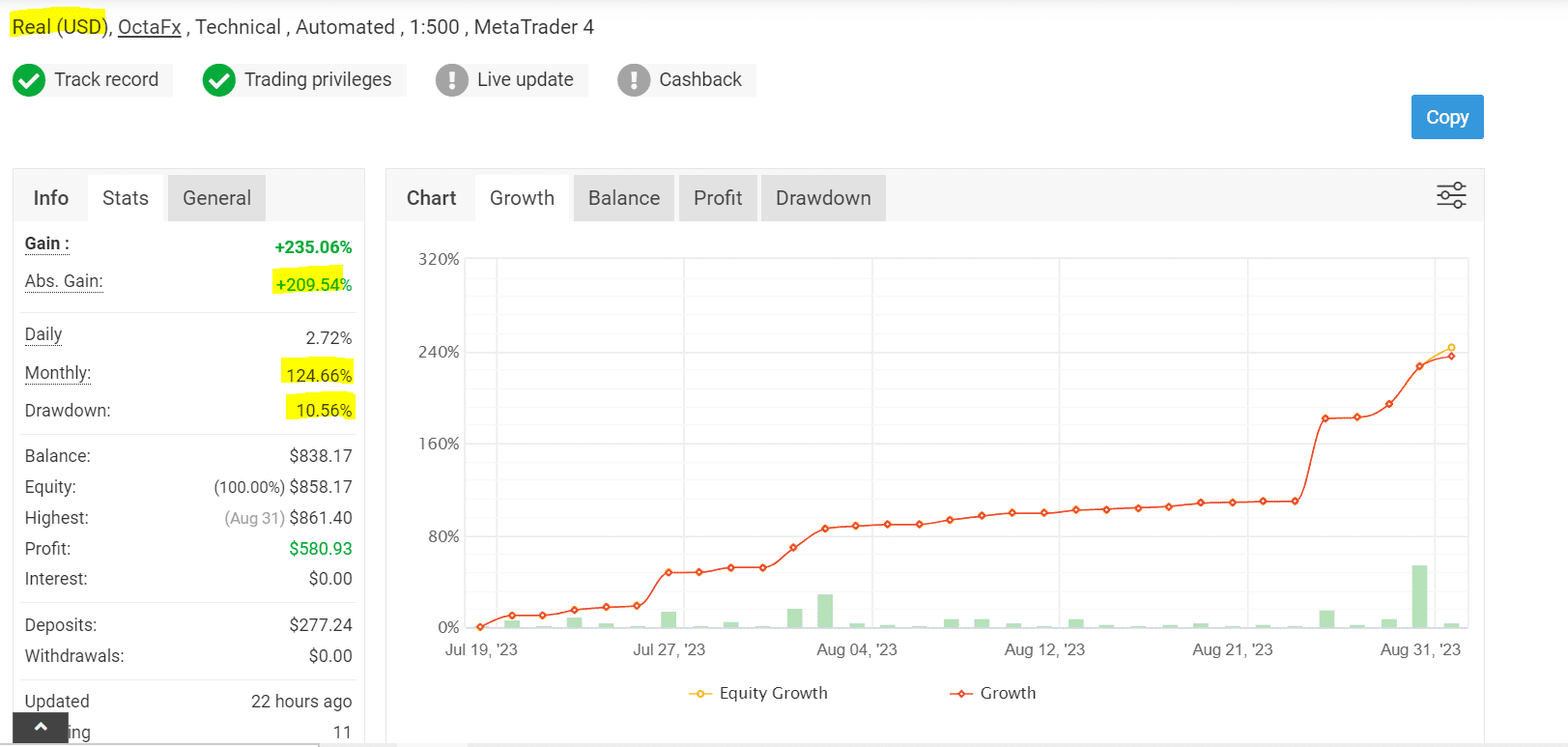Open the OctaFx broker link
1568x747 pixels.
[150, 27]
